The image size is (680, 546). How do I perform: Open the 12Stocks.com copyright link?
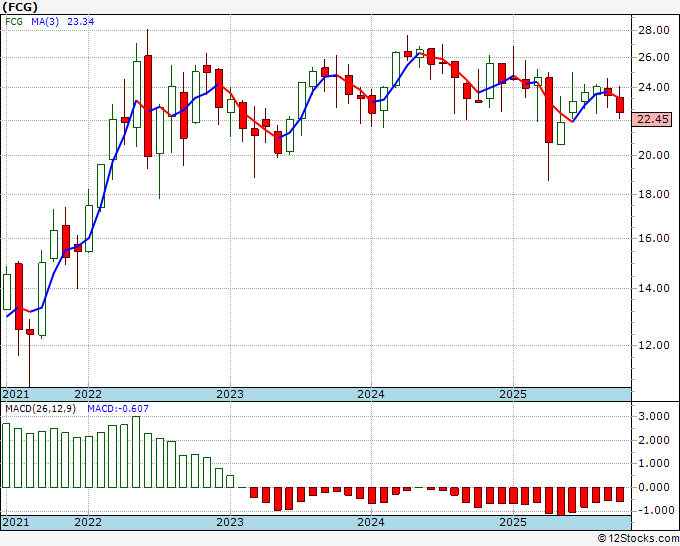[638, 539]
